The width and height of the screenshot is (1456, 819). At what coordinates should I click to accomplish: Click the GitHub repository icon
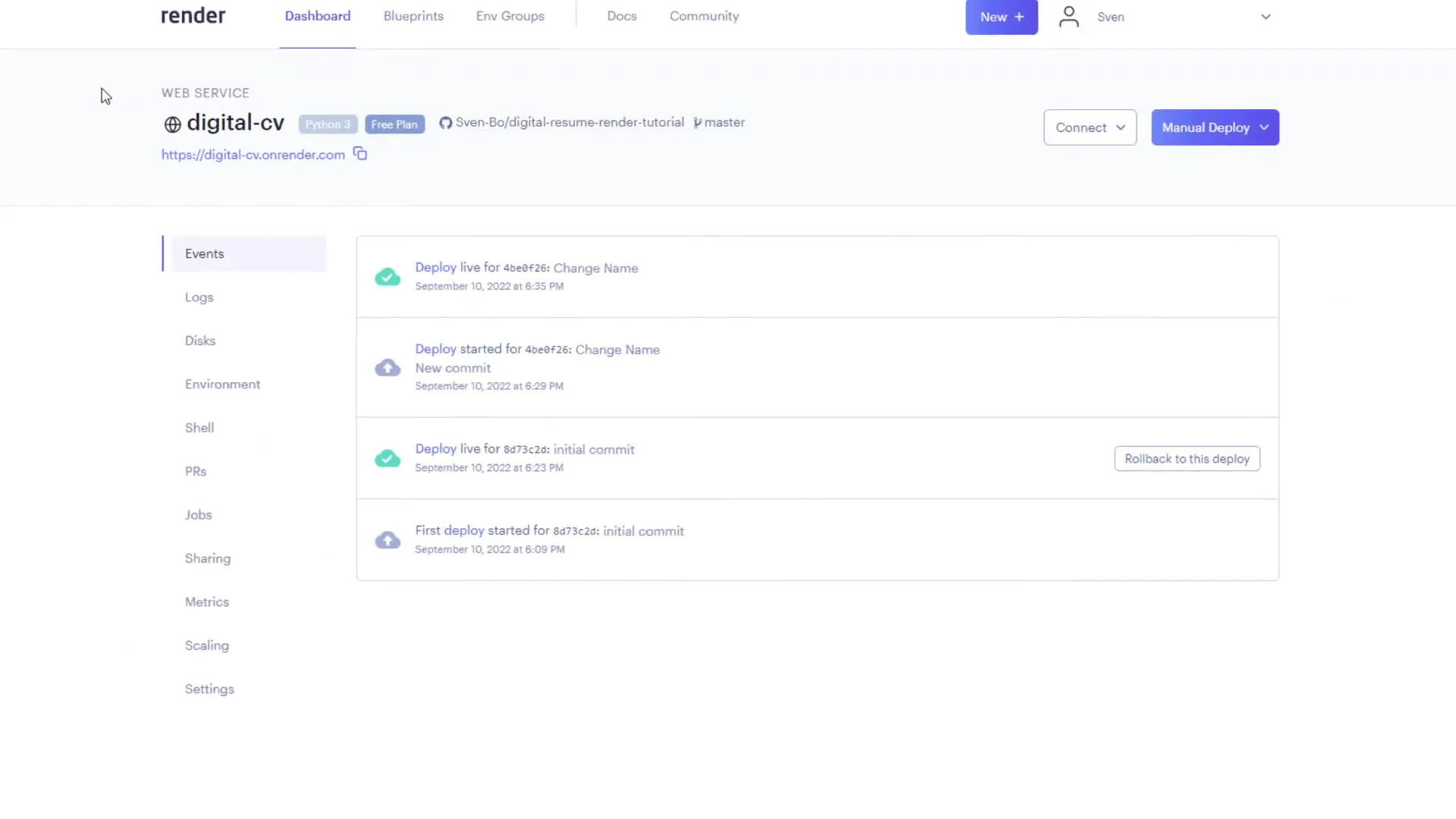(x=445, y=122)
